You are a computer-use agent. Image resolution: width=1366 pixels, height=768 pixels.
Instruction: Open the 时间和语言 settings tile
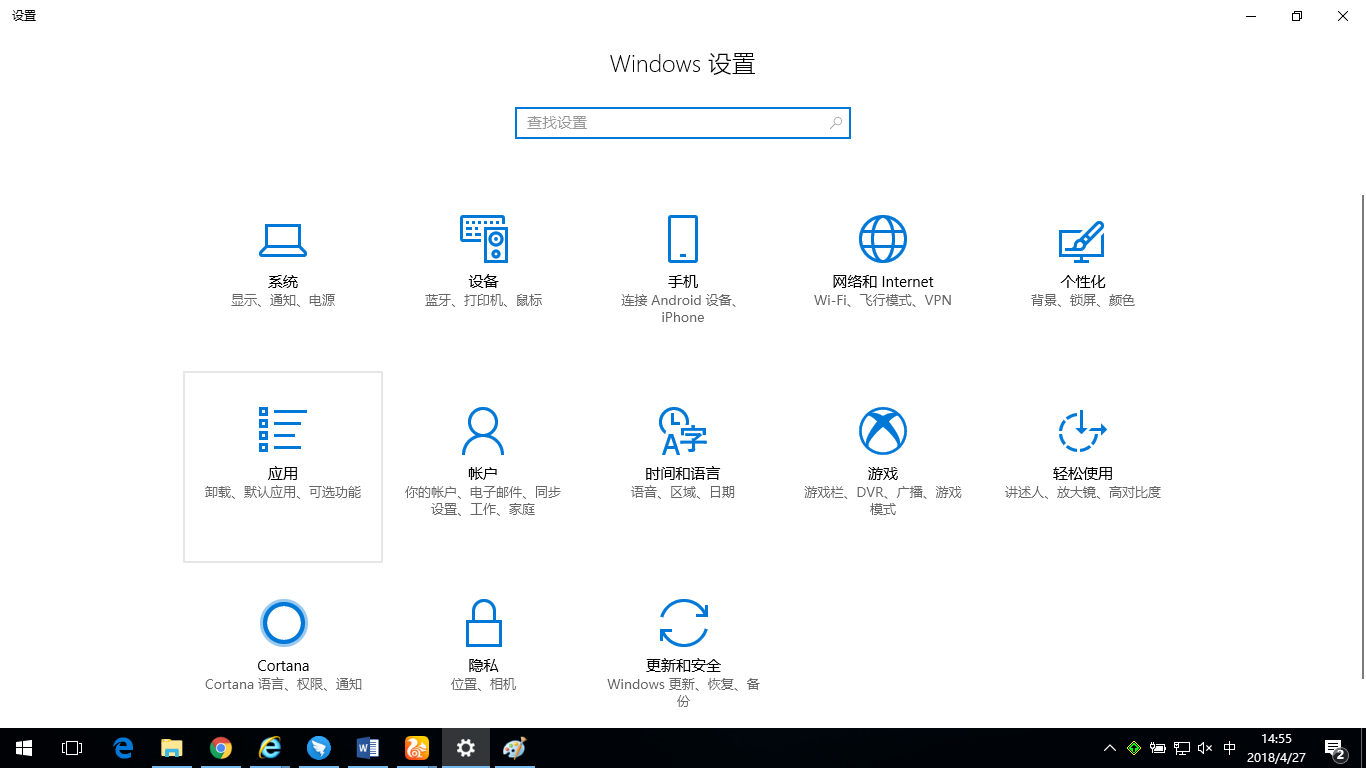click(683, 467)
